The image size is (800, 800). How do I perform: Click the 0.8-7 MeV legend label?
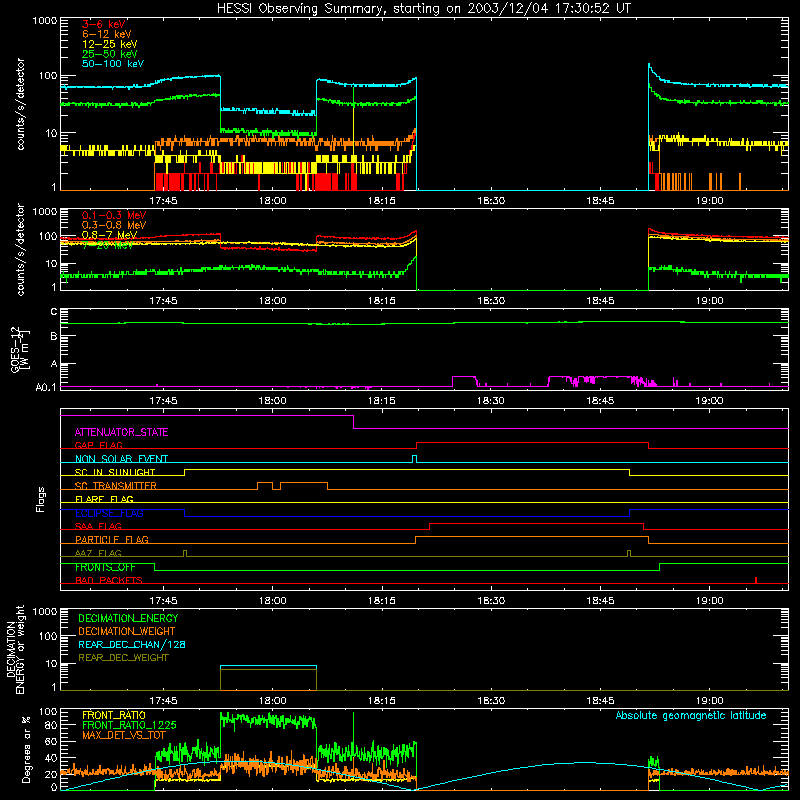click(x=110, y=235)
